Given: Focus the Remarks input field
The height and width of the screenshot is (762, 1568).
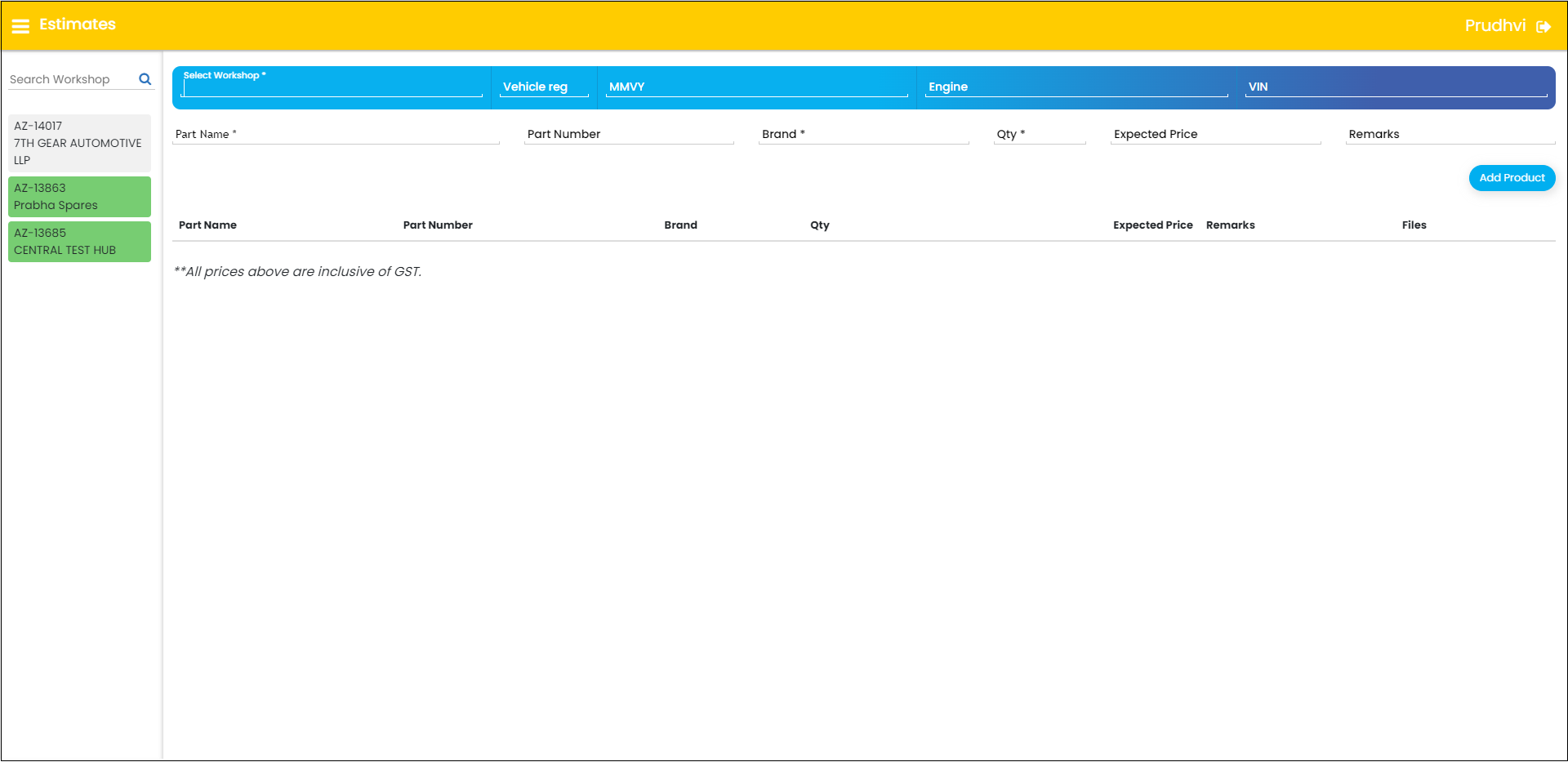Looking at the screenshot, I should (x=1450, y=134).
